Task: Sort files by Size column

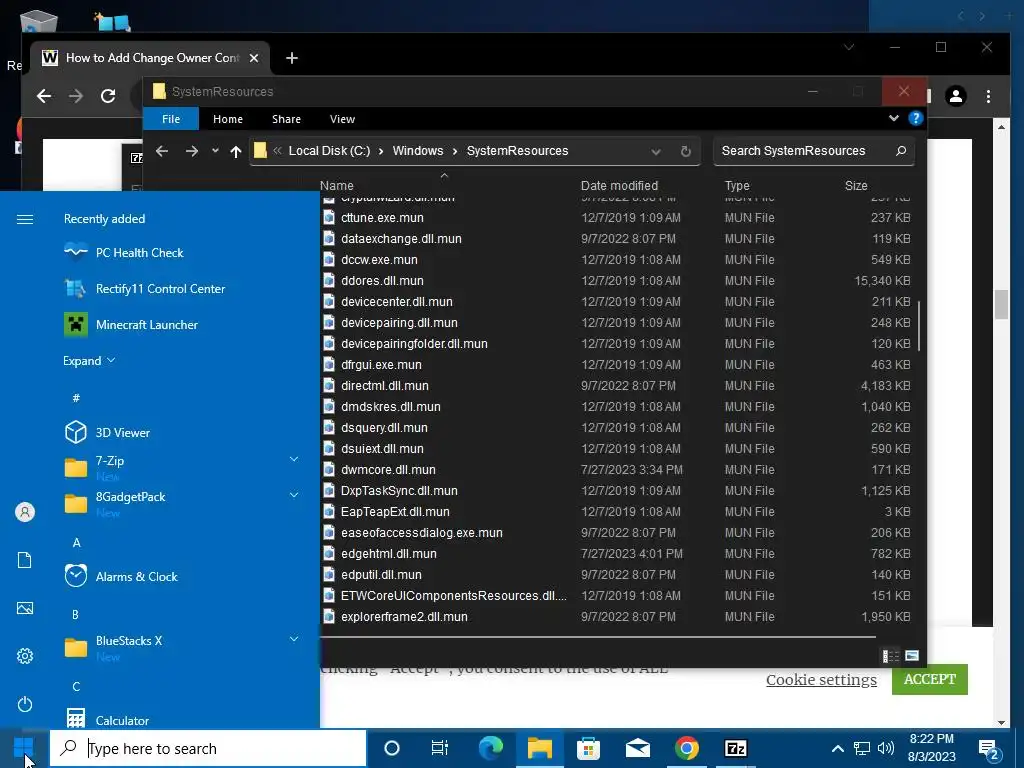Action: click(856, 185)
